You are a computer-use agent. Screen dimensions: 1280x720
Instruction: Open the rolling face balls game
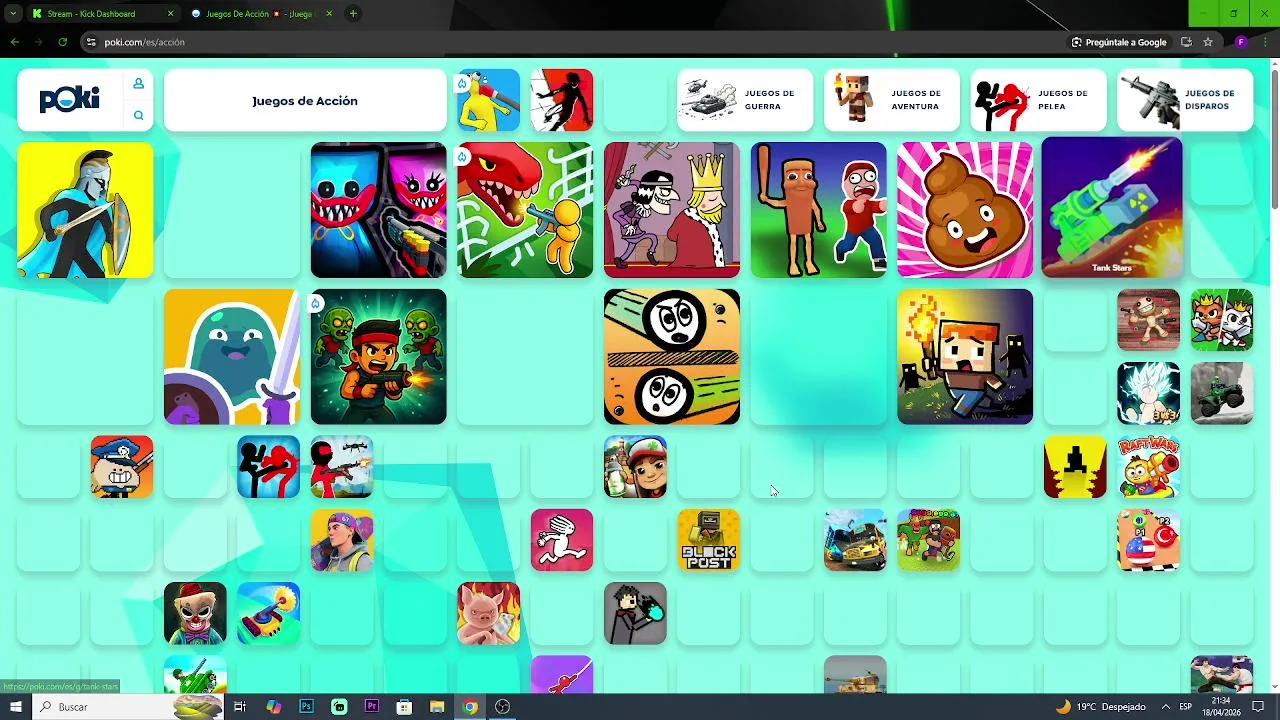click(x=672, y=357)
